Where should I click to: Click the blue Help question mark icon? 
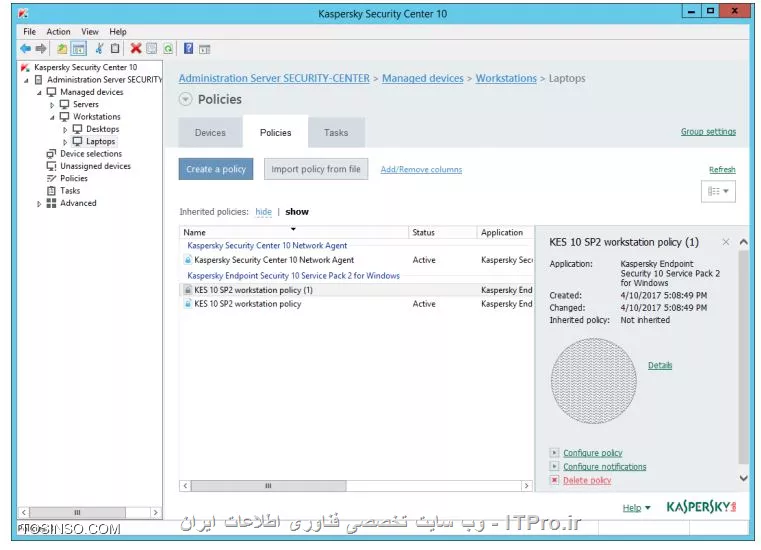(x=188, y=49)
